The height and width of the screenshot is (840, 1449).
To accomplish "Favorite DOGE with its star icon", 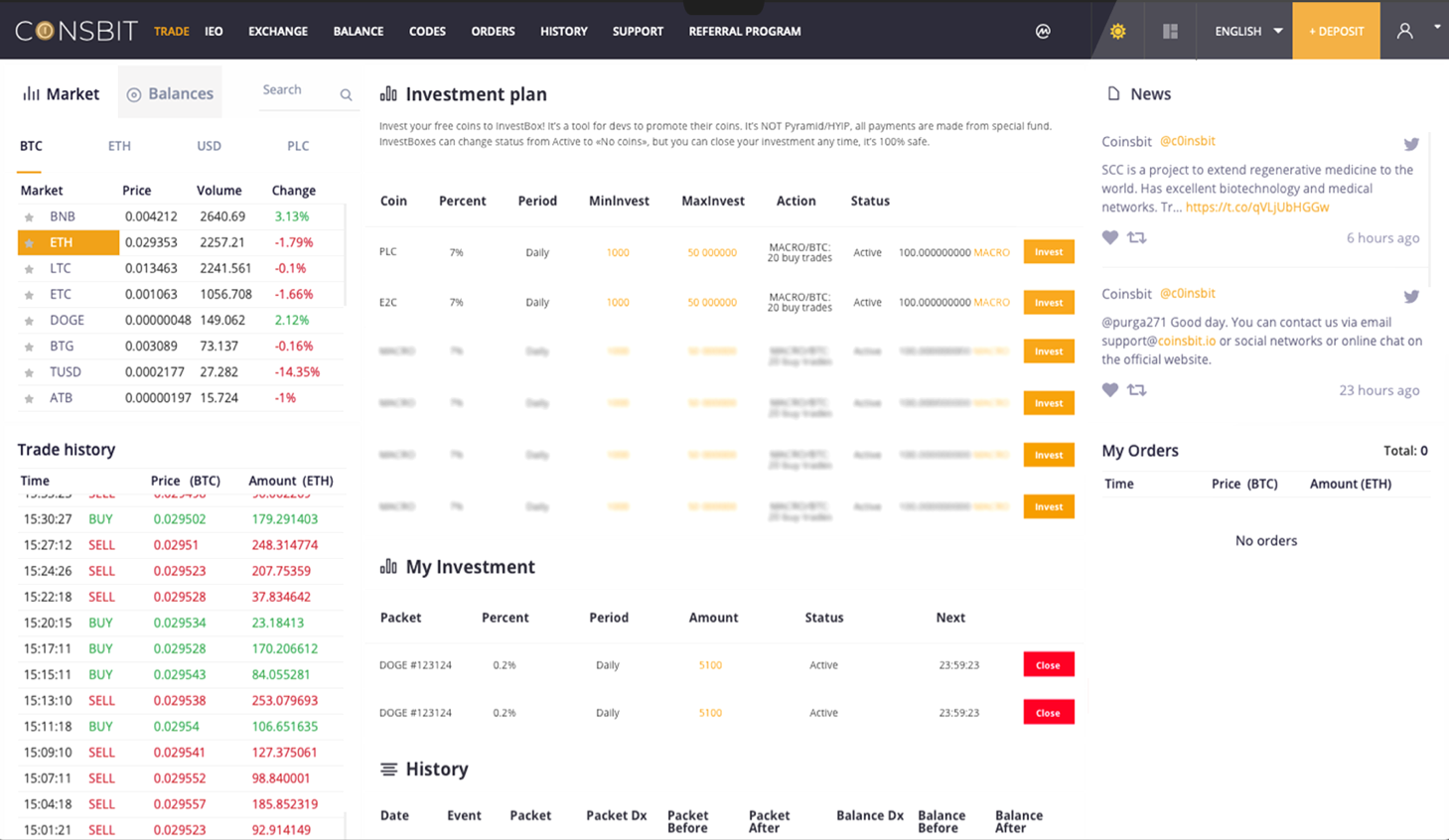I will pos(29,321).
